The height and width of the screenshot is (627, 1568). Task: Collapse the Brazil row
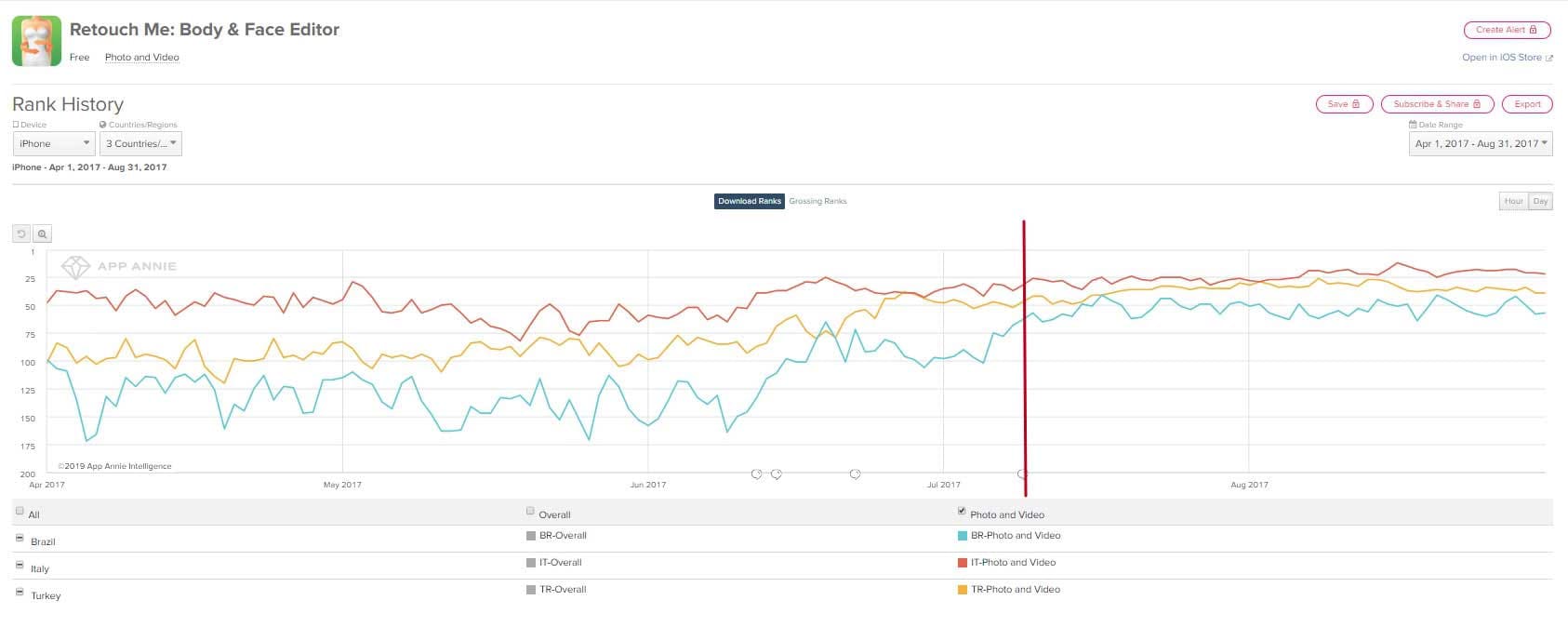20,538
